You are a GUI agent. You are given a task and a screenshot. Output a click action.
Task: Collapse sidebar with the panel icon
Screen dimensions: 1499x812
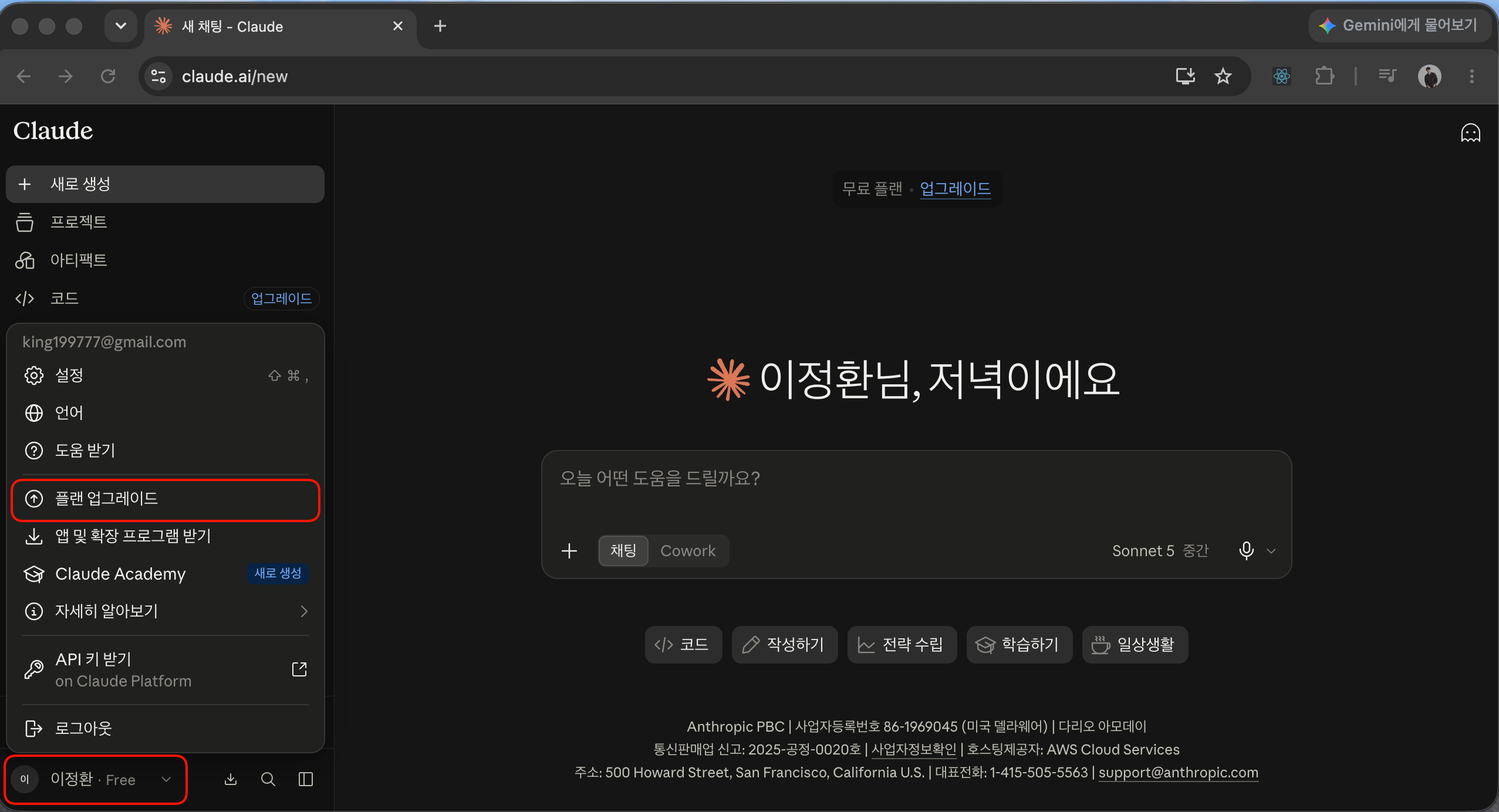(306, 779)
